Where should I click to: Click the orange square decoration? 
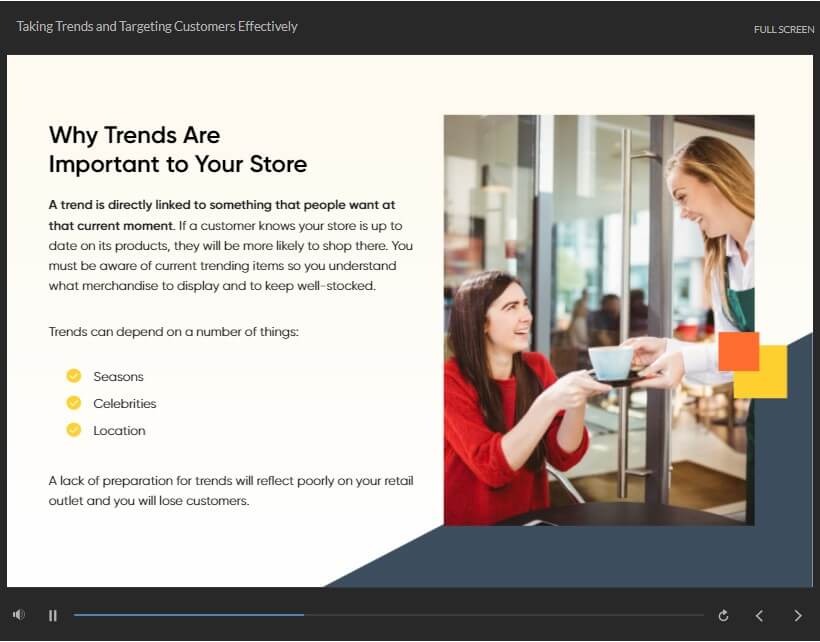pyautogui.click(x=737, y=351)
